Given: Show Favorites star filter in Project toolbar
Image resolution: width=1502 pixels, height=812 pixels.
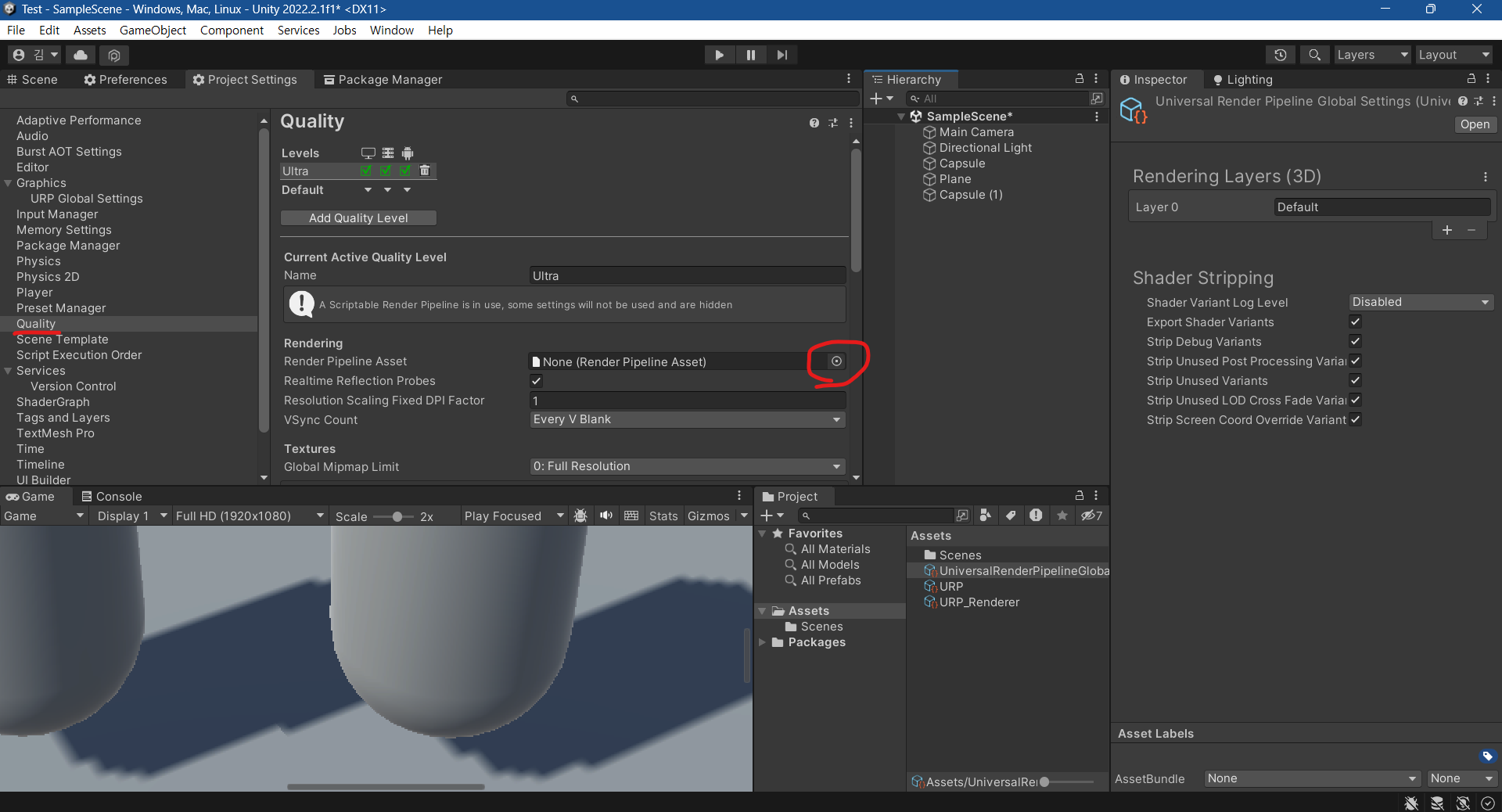Looking at the screenshot, I should (1062, 516).
